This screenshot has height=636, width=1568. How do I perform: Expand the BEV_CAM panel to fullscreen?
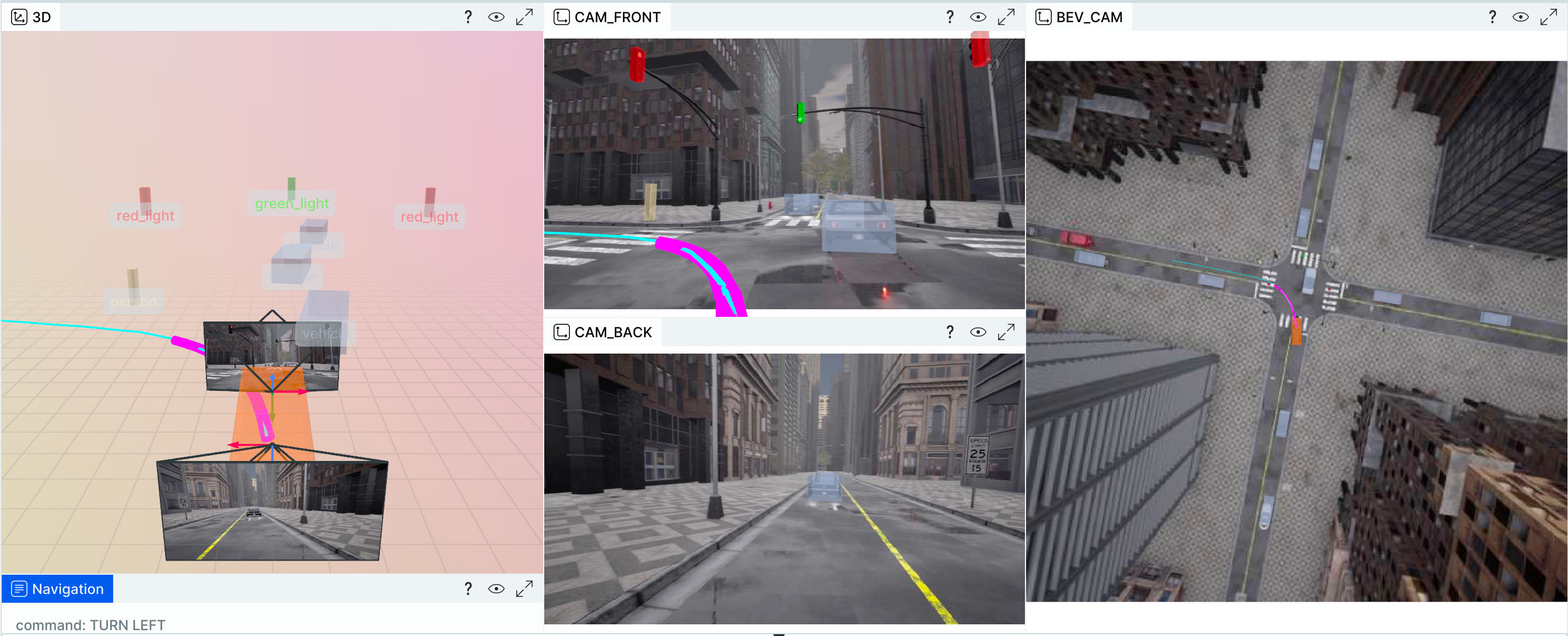pyautogui.click(x=1548, y=17)
